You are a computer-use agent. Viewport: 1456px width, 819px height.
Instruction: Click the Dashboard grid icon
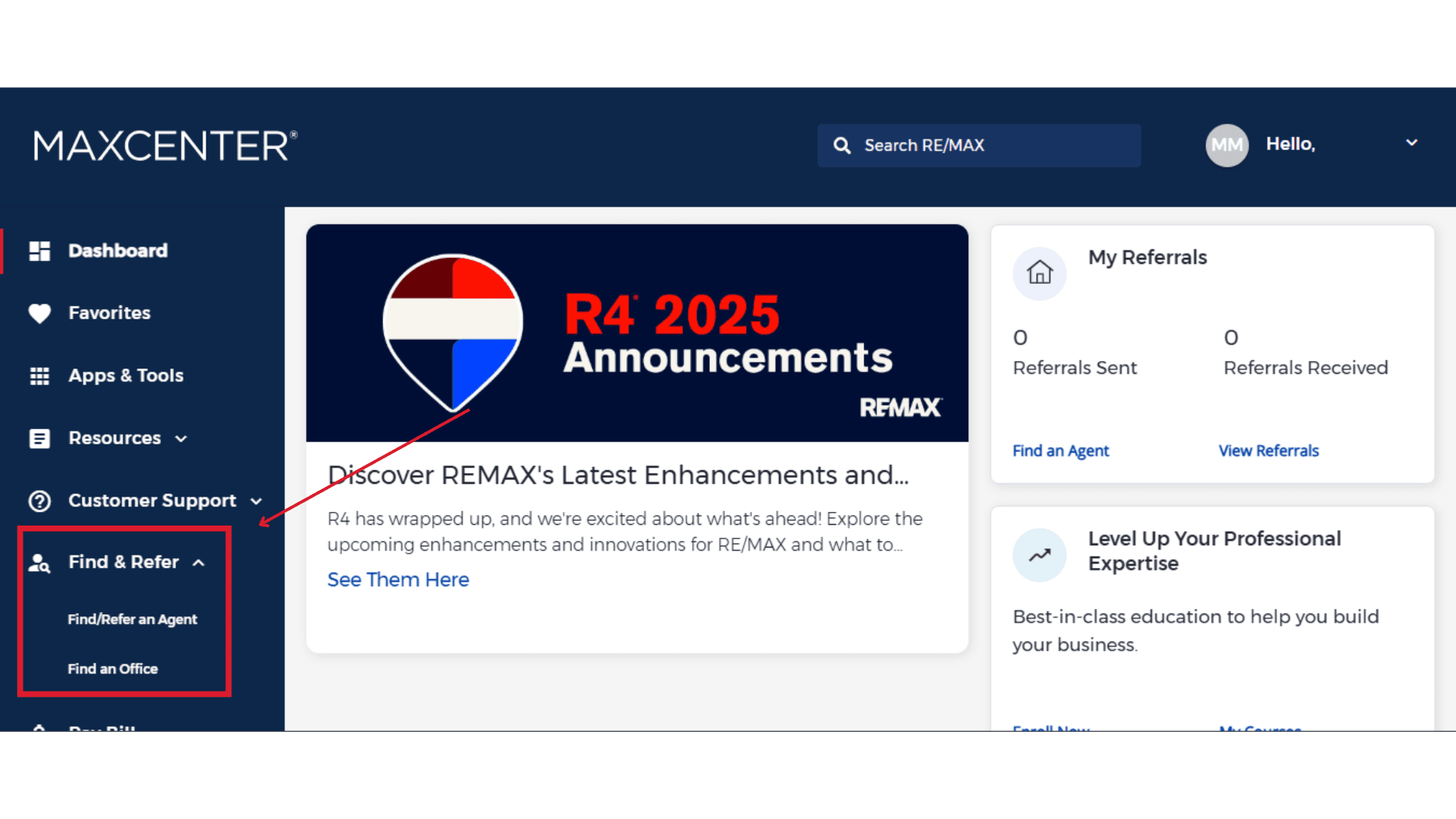pyautogui.click(x=39, y=251)
